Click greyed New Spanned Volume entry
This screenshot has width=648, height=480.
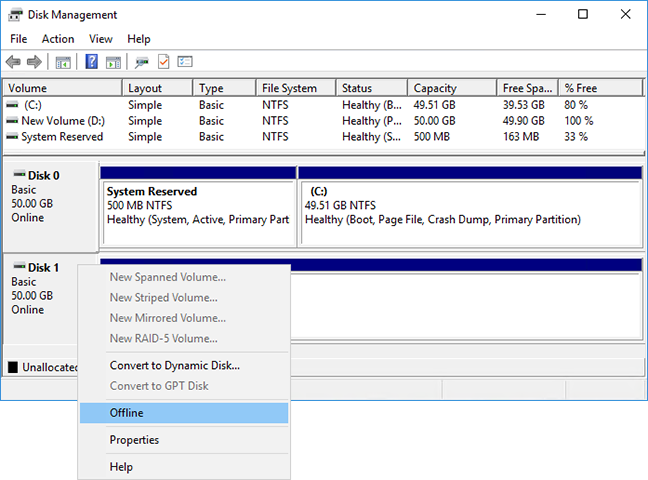[x=184, y=277]
